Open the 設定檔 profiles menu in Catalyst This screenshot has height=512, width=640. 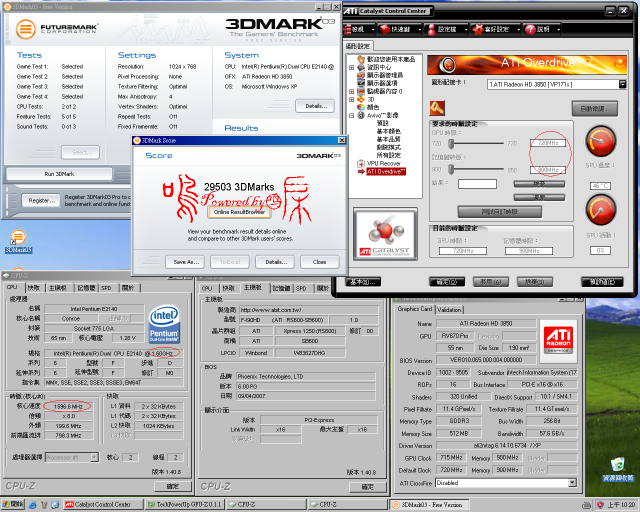442,29
